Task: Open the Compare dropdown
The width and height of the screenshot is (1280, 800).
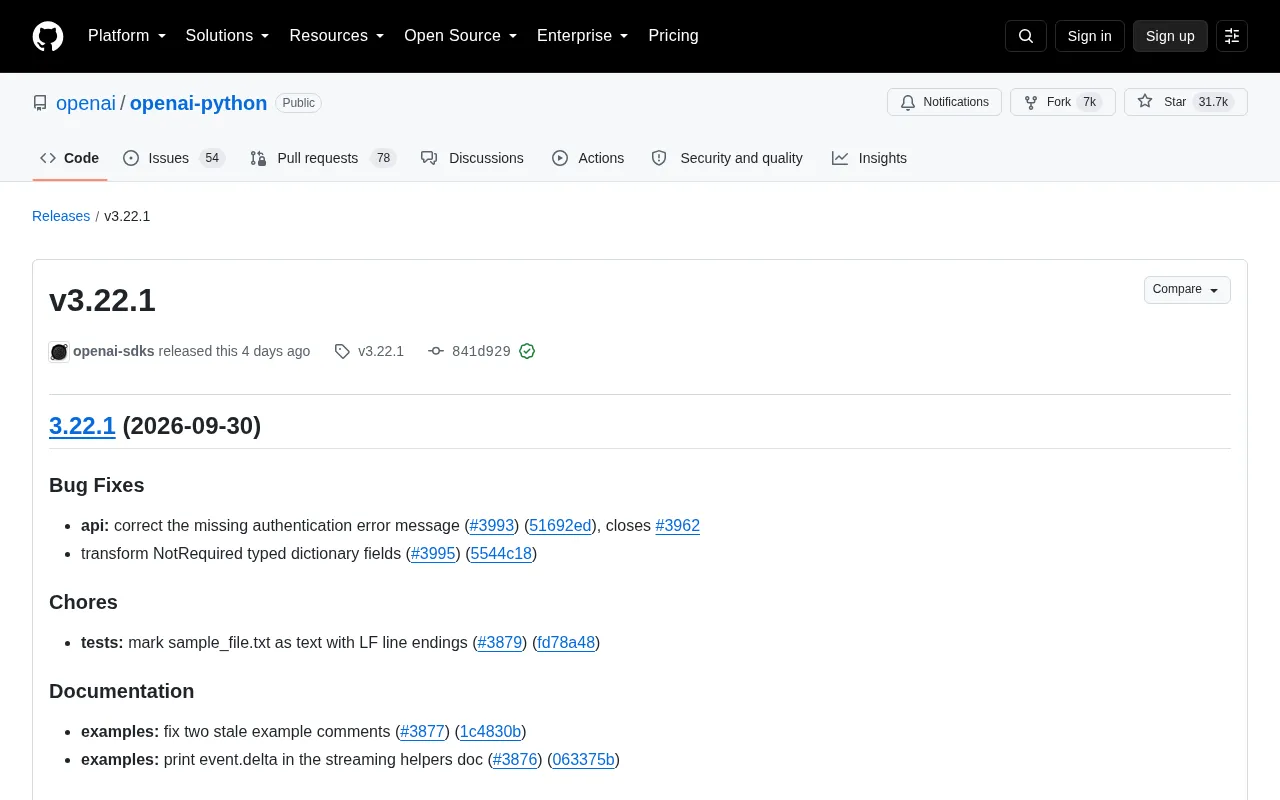Action: point(1187,290)
